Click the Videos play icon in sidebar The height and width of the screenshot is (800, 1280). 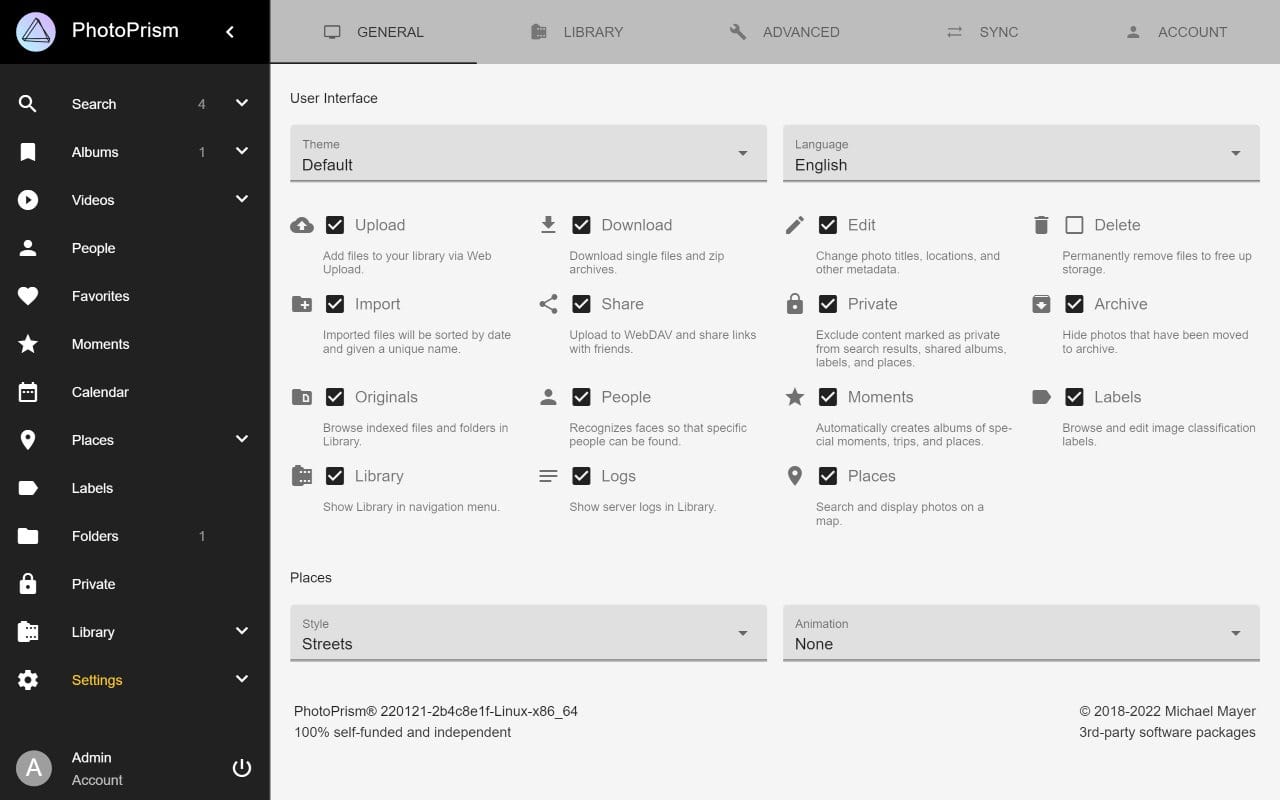point(27,199)
